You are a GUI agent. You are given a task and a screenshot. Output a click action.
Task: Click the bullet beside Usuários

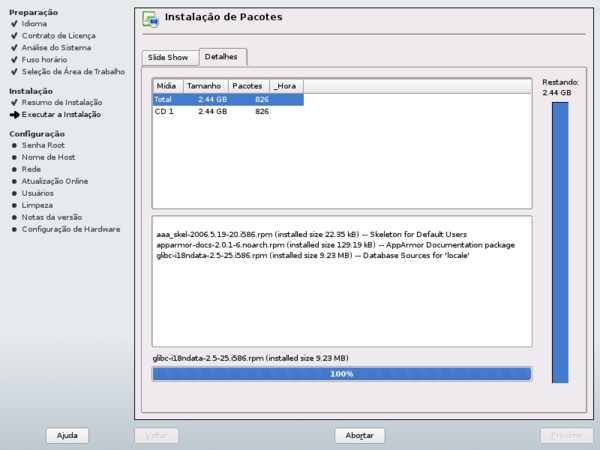click(14, 193)
